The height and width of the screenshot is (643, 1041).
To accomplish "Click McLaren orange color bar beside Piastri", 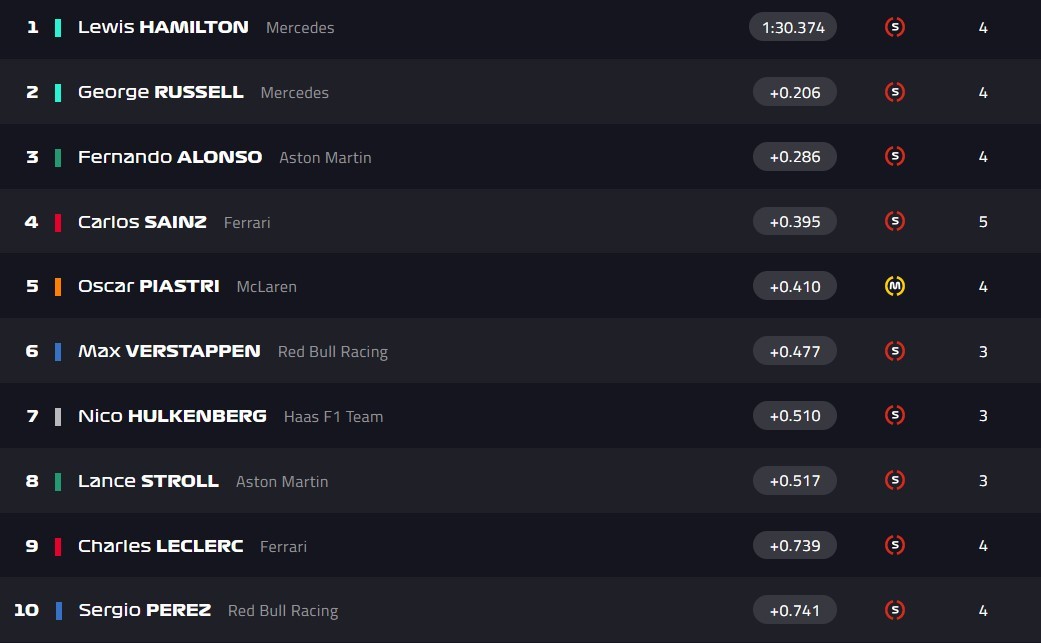I will click(x=58, y=286).
